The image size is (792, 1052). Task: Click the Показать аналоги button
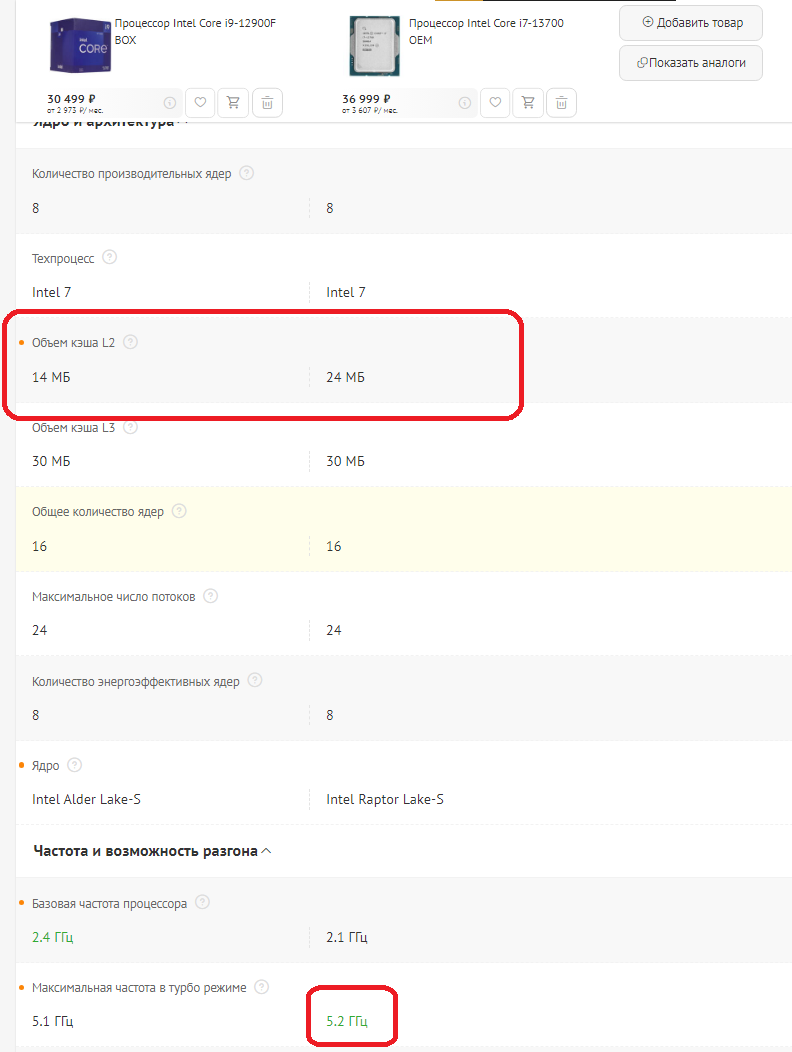point(691,63)
